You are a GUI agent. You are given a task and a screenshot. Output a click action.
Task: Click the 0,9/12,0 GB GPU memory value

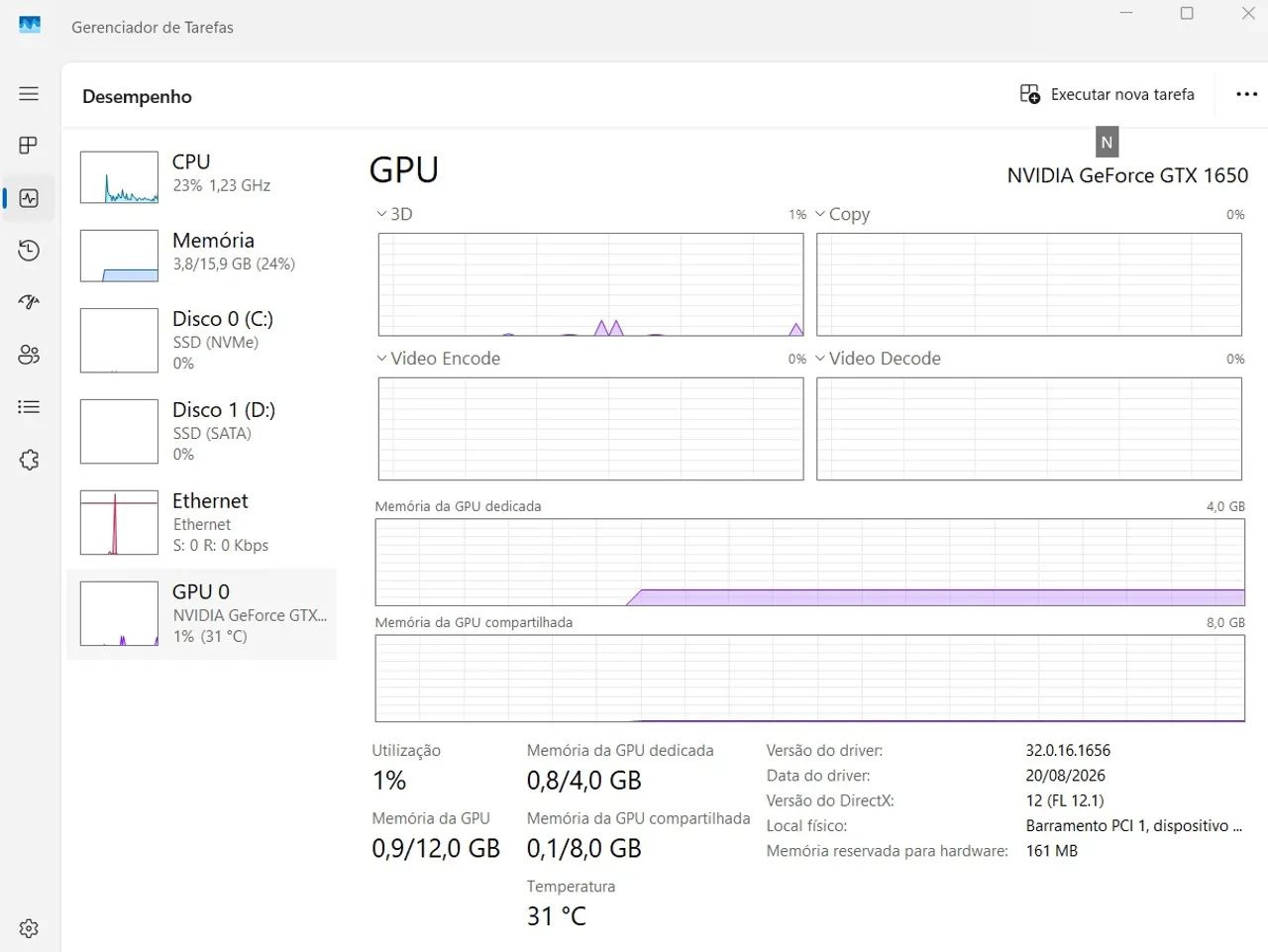[436, 849]
